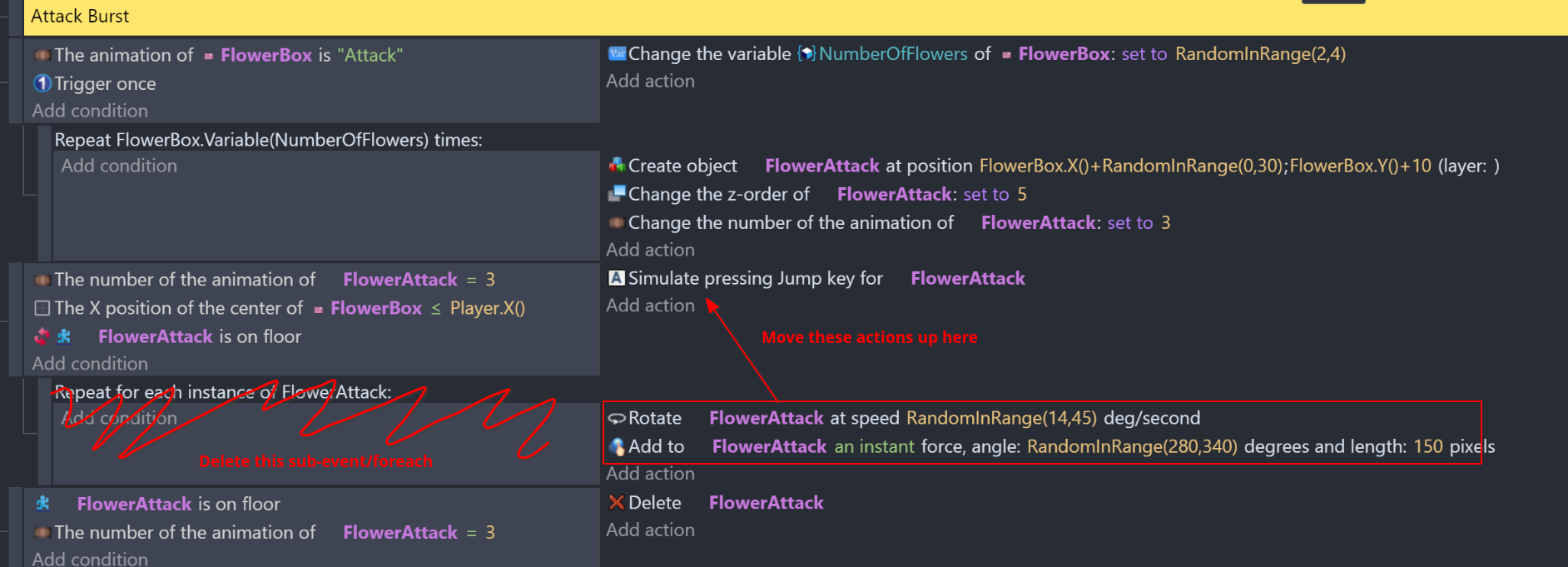The image size is (1568, 567).
Task: Select the Repeat FlowerBox.Variable(NumberOfFlowers) times event
Action: (x=268, y=140)
